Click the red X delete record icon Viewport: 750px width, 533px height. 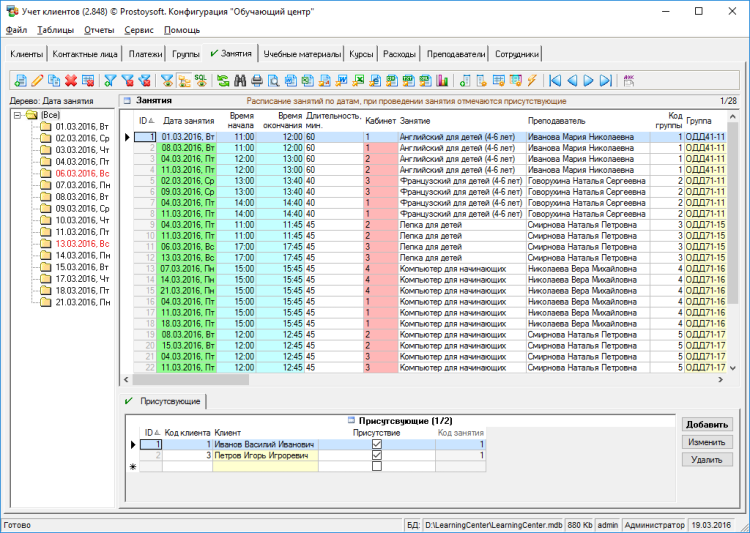[x=71, y=80]
